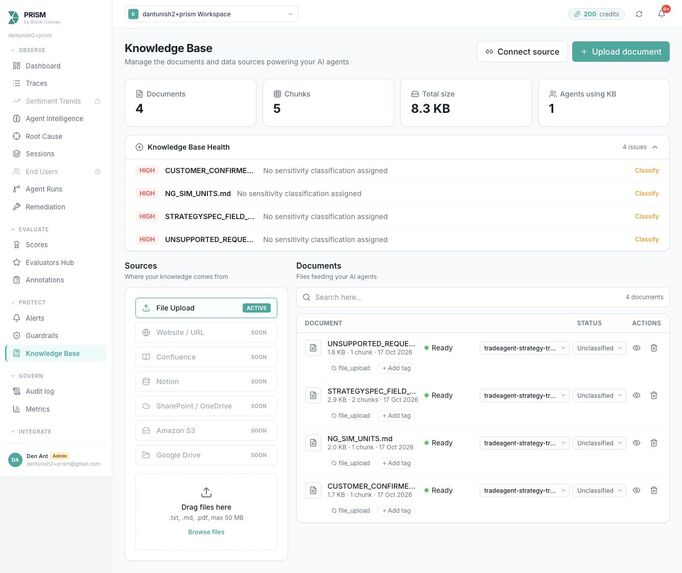Viewport: 682px width, 573px height.
Task: Click the DA user avatar
Action: point(15,459)
